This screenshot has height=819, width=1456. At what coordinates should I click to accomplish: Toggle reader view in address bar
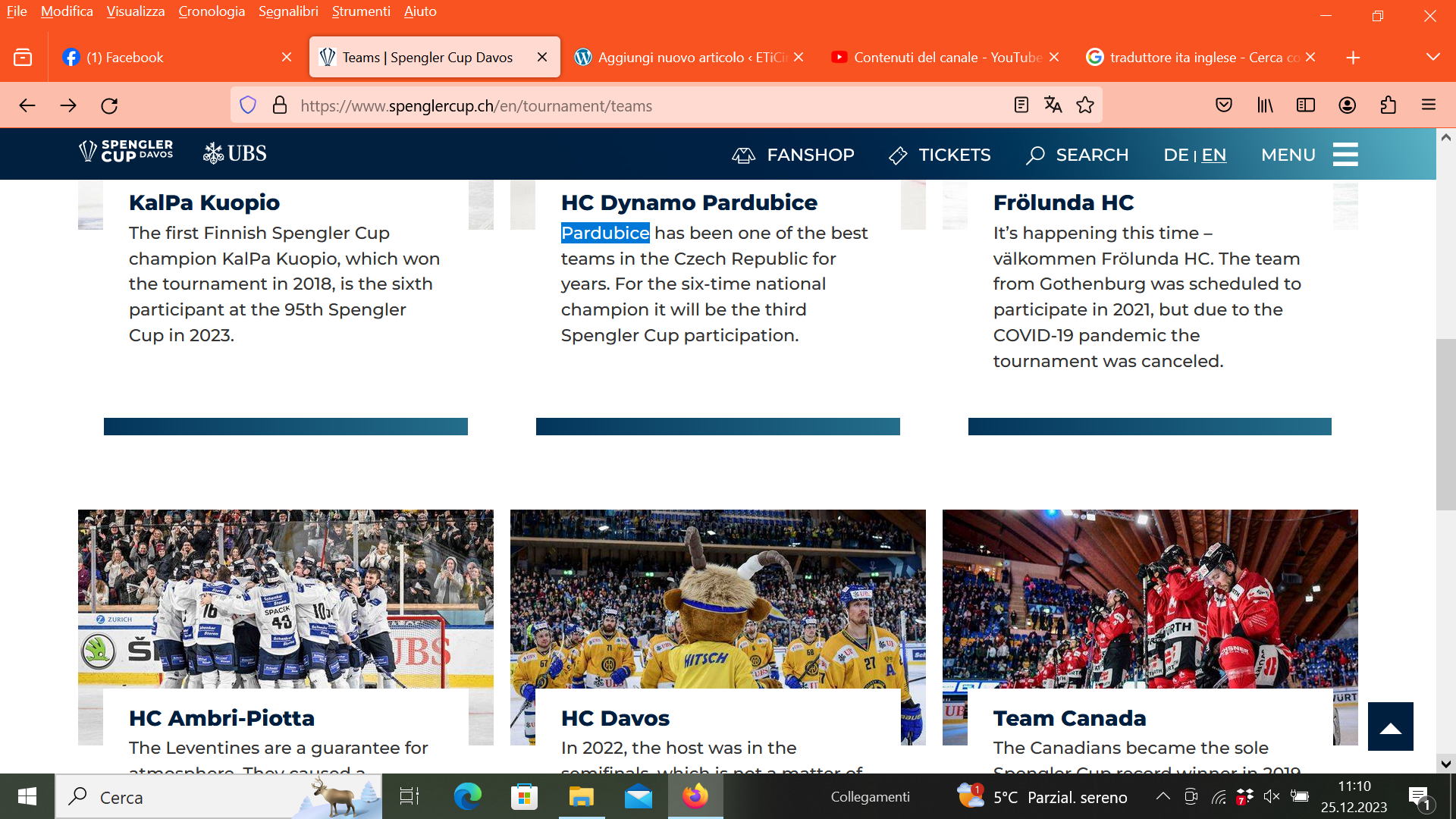[1021, 105]
